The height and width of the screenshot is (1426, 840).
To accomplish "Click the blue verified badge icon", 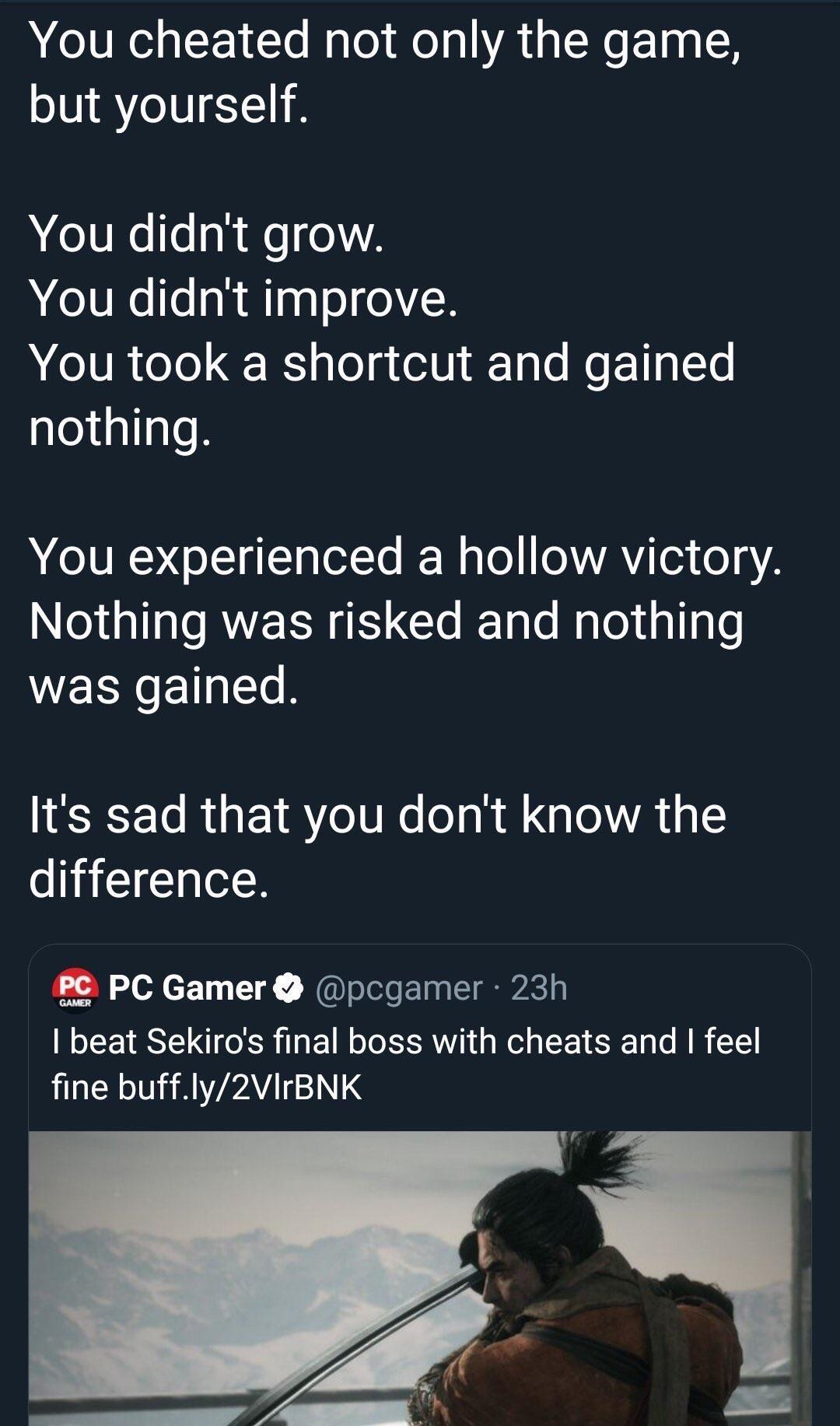I will (289, 988).
